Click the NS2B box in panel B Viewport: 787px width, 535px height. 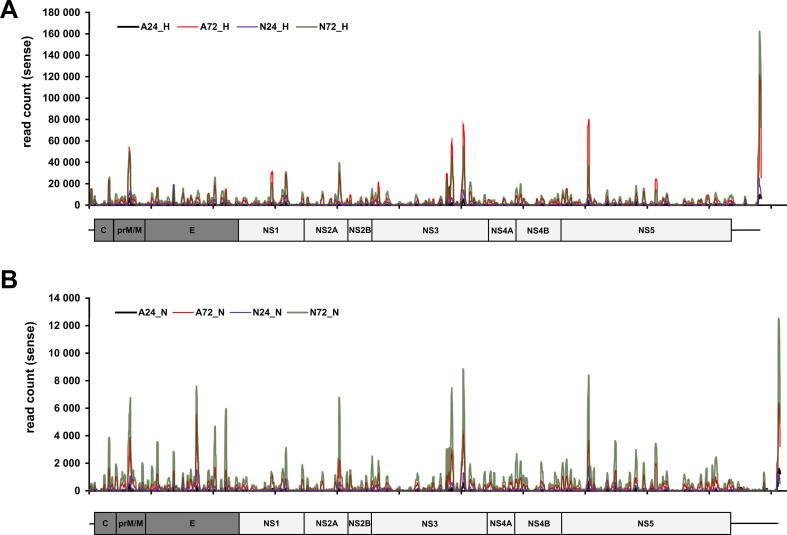tap(360, 523)
